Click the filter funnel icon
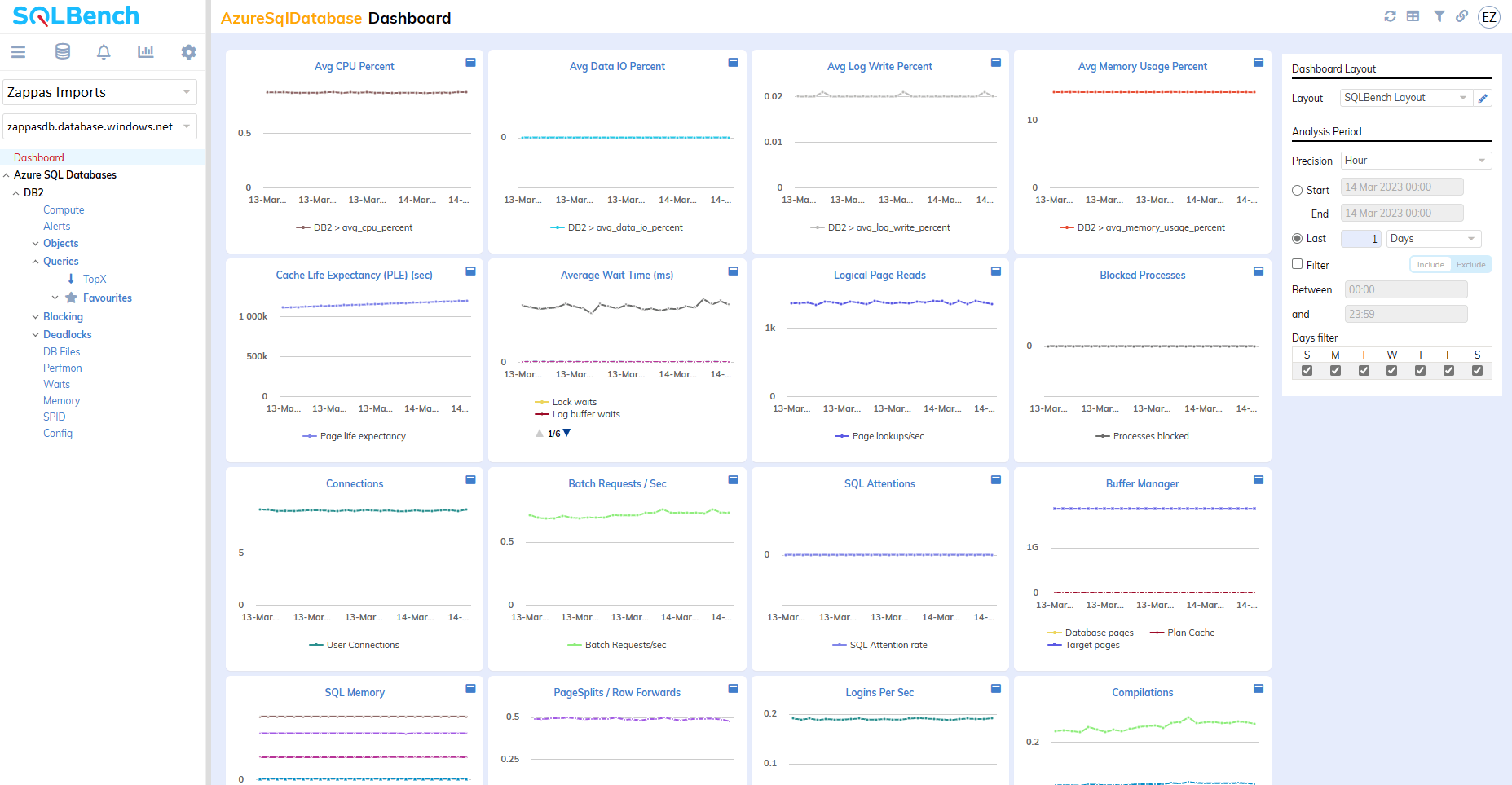The width and height of the screenshot is (1512, 785). point(1439,16)
